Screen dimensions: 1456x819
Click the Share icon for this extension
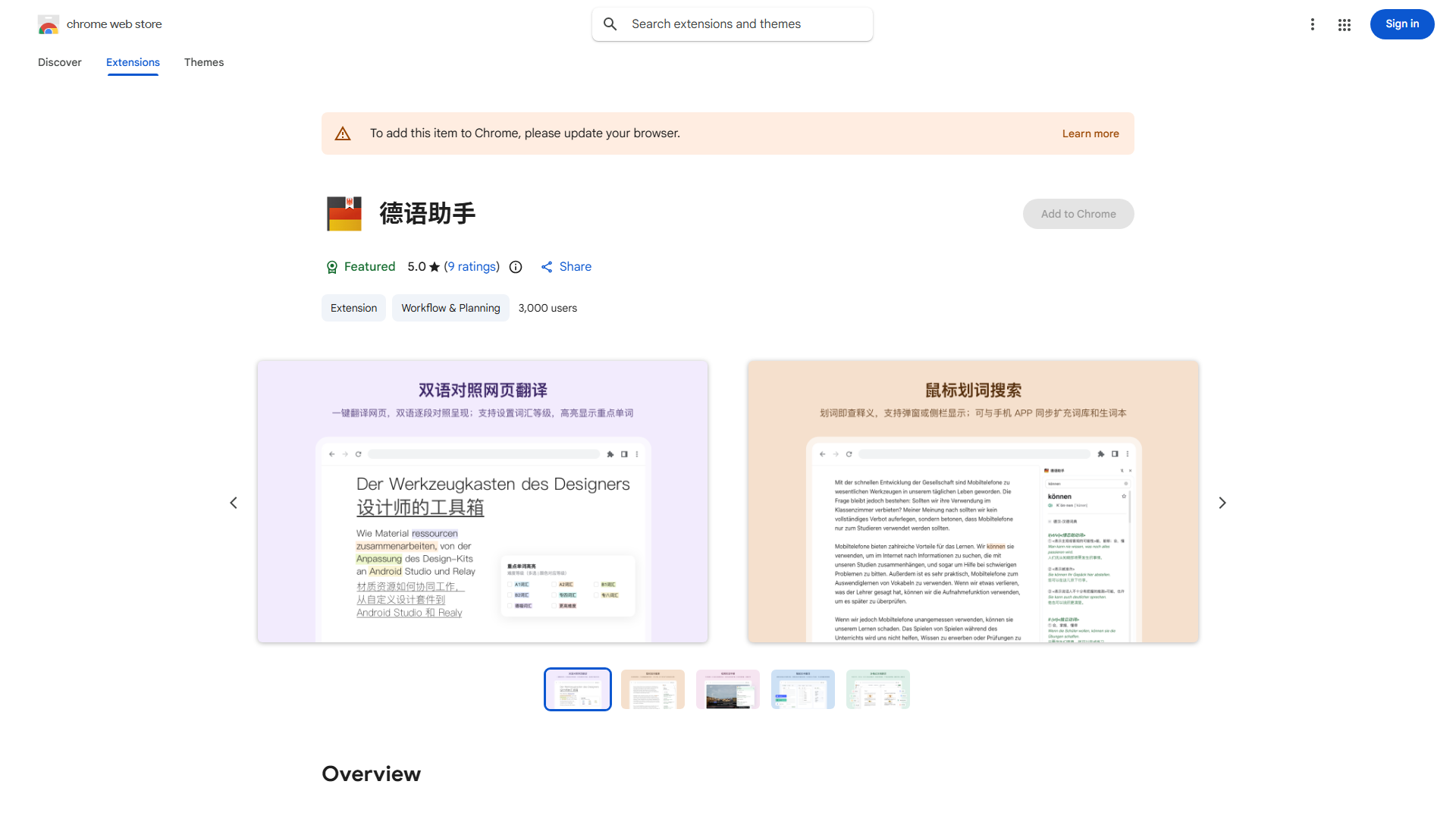pos(547,267)
